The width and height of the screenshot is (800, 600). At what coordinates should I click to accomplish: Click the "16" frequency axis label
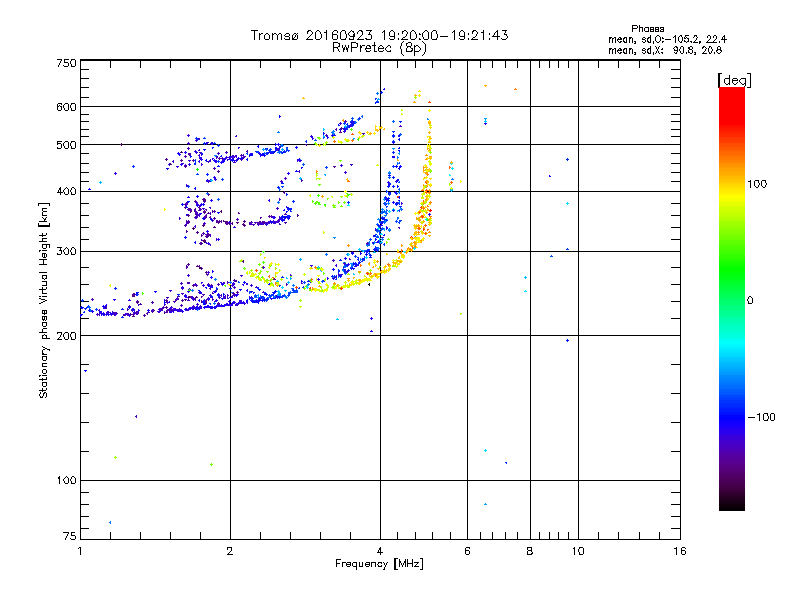coord(680,551)
